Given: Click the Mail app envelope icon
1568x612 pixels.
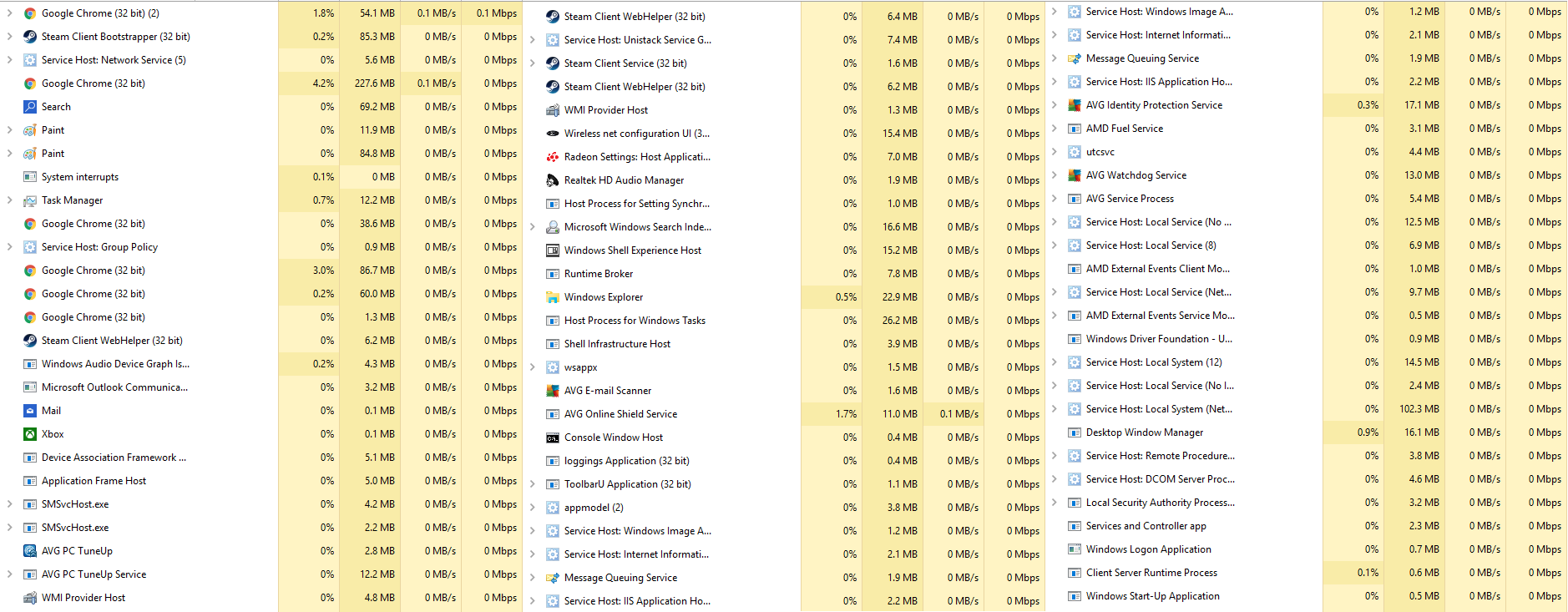Looking at the screenshot, I should [30, 411].
